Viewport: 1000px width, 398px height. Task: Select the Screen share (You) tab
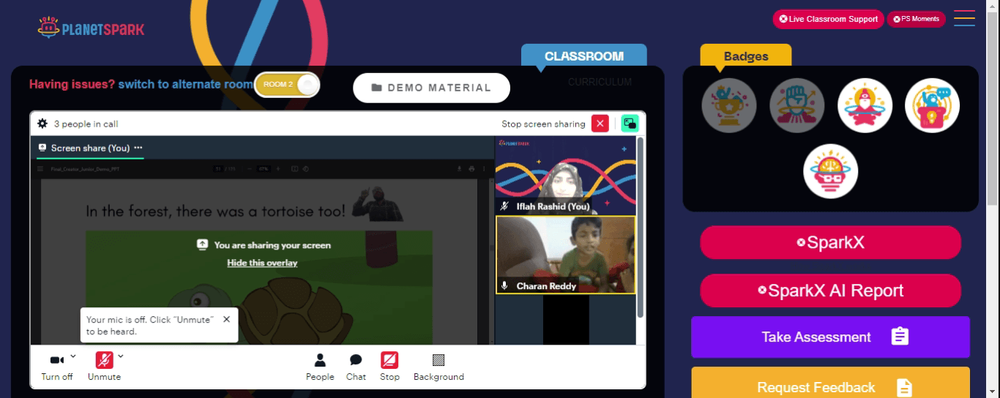coord(90,148)
